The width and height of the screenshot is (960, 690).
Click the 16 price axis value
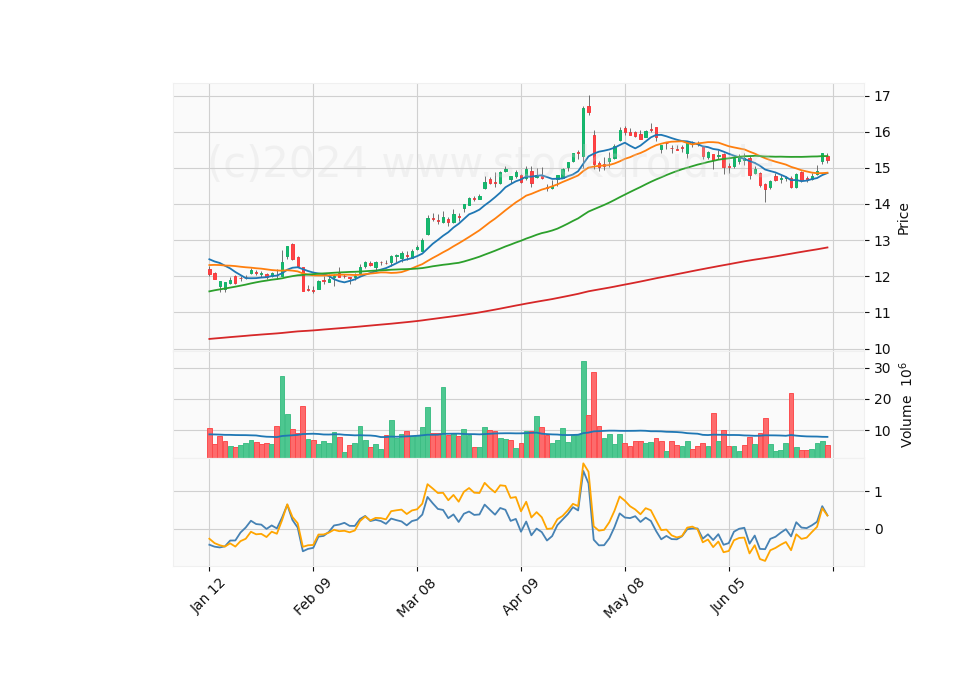(882, 133)
